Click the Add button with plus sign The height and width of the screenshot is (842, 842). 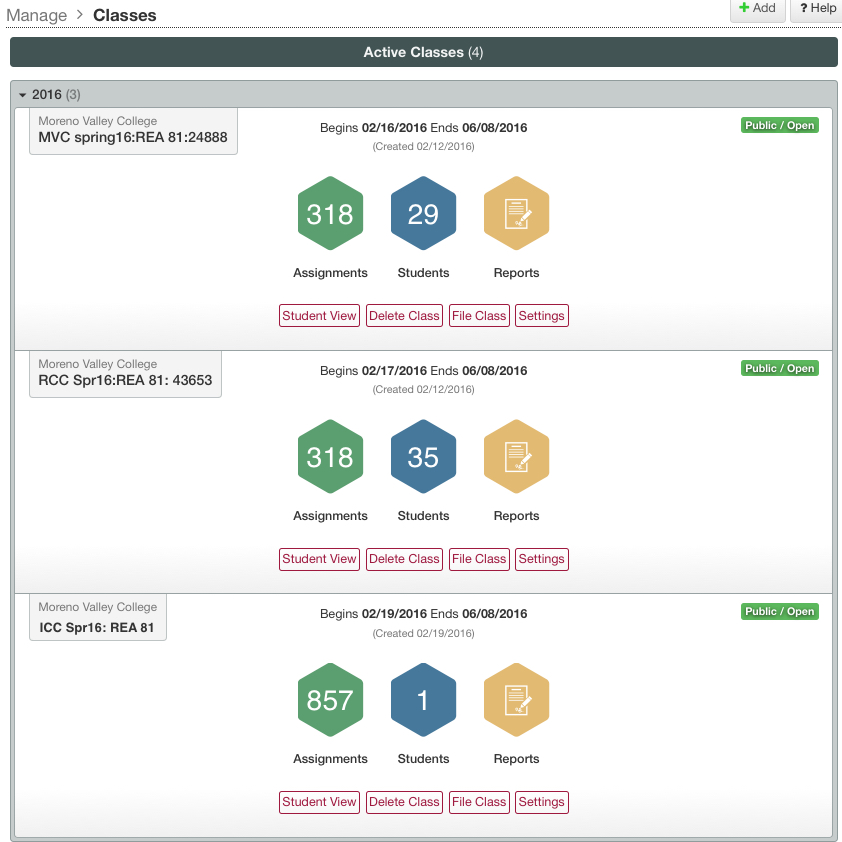click(x=757, y=9)
